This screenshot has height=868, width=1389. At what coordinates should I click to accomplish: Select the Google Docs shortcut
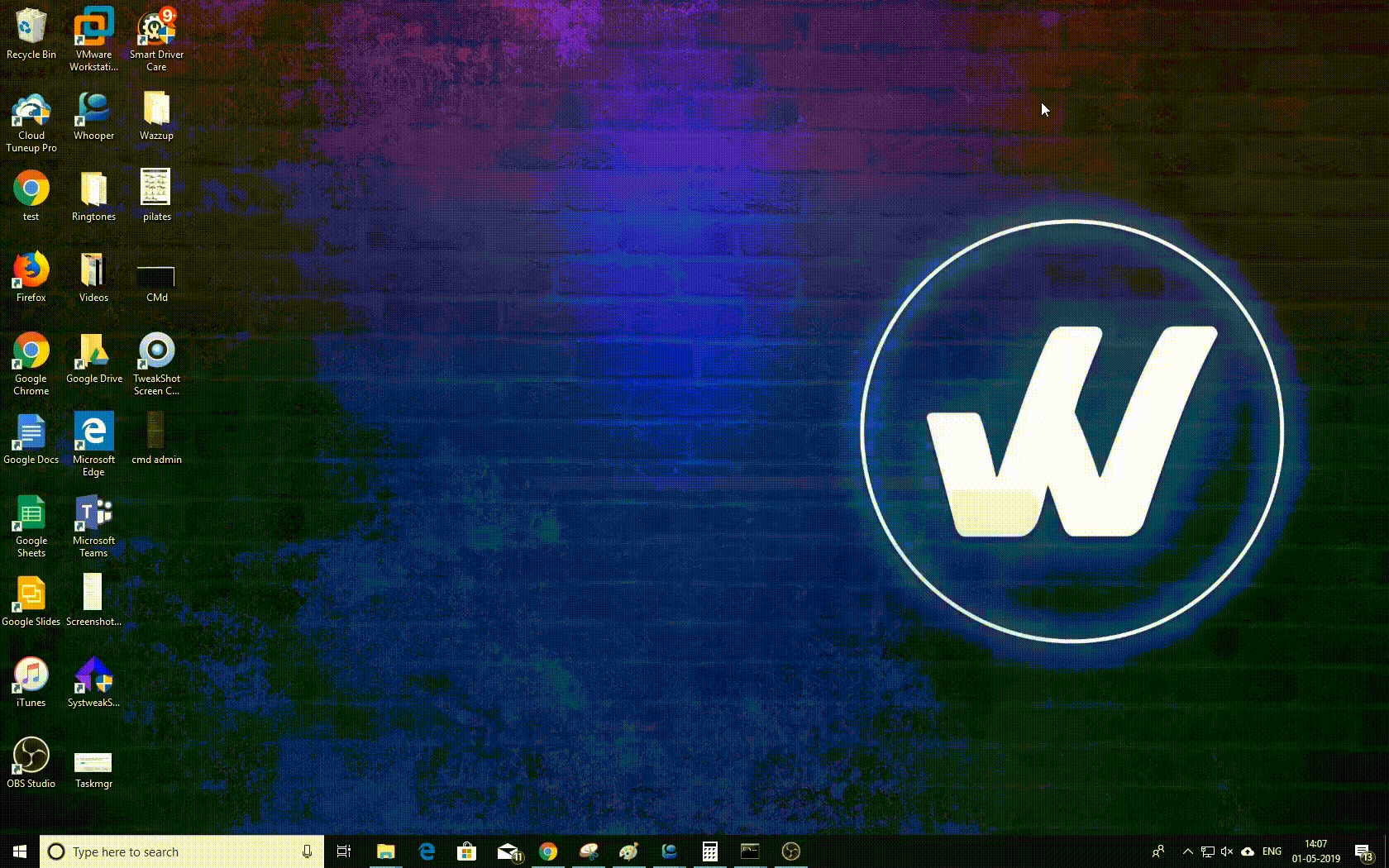click(x=31, y=439)
